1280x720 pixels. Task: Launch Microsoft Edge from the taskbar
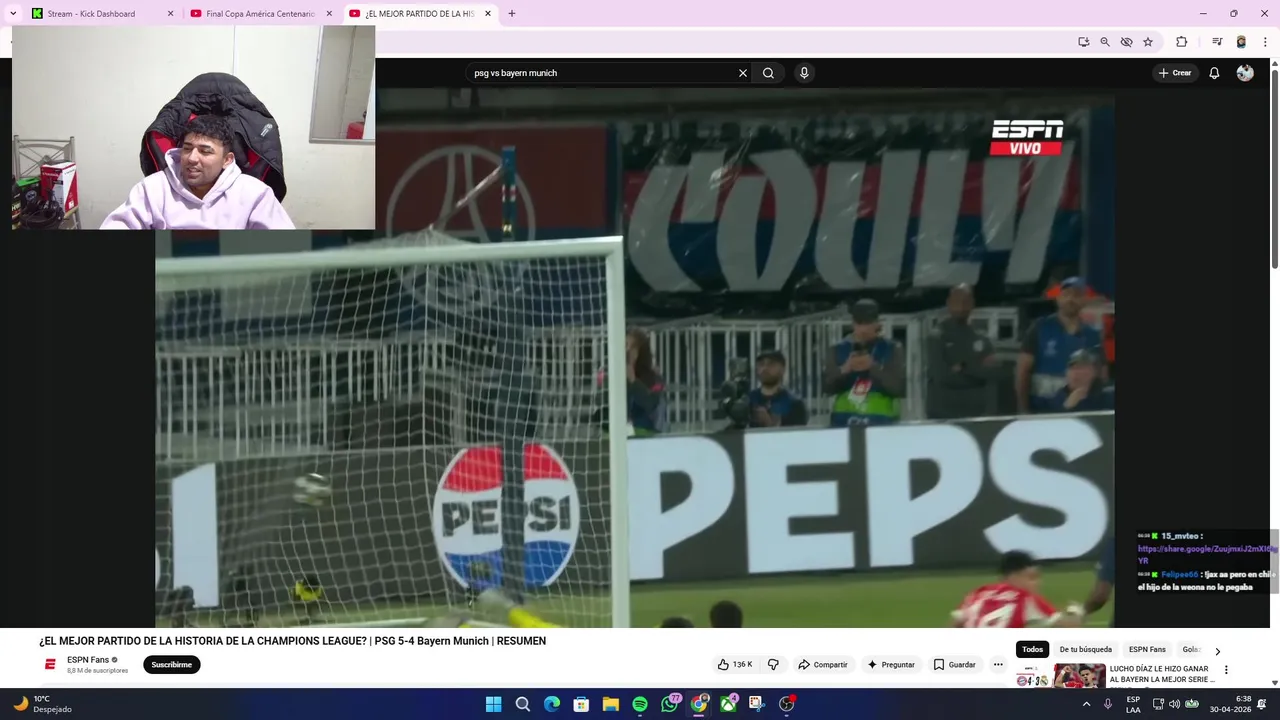552,704
